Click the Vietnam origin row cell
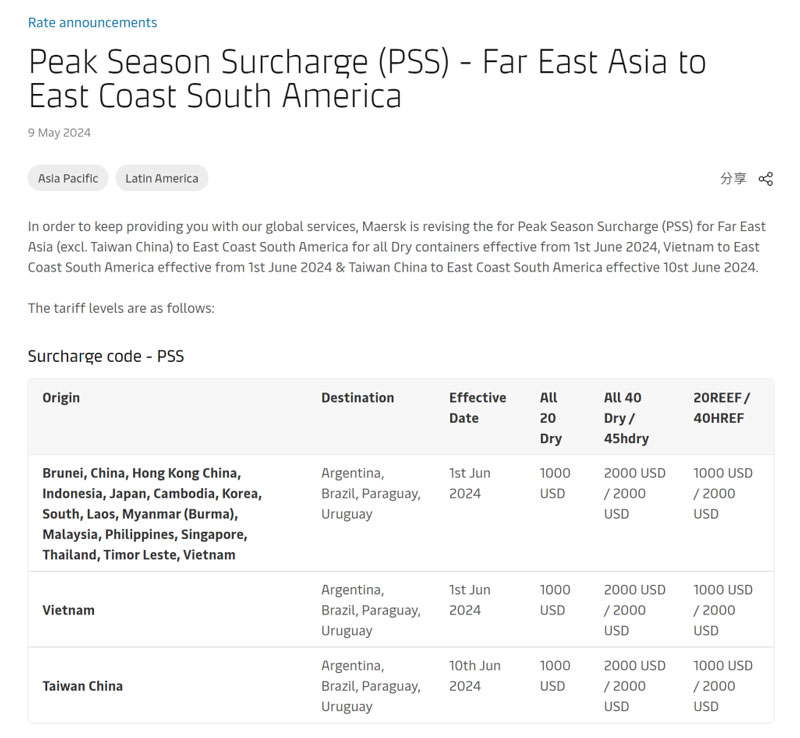The image size is (800, 738). pos(68,610)
